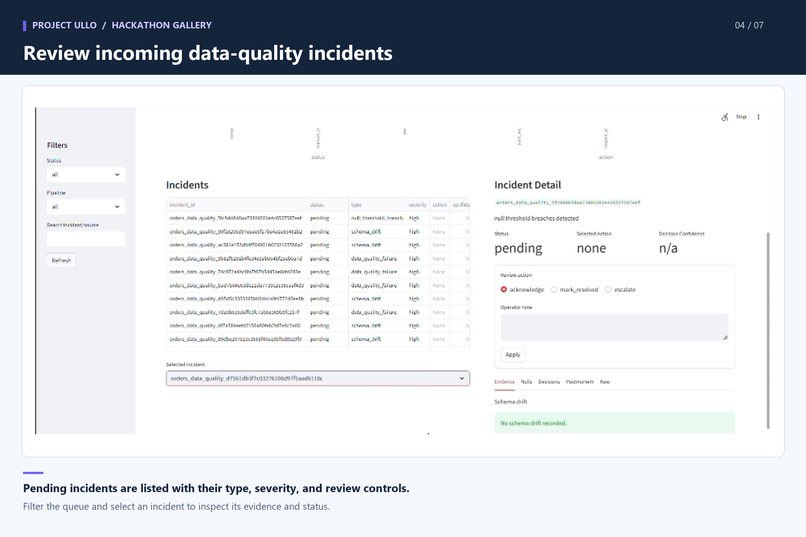This screenshot has height=537, width=806.
Task: Click the '04 / 07' slide counter
Action: (749, 25)
